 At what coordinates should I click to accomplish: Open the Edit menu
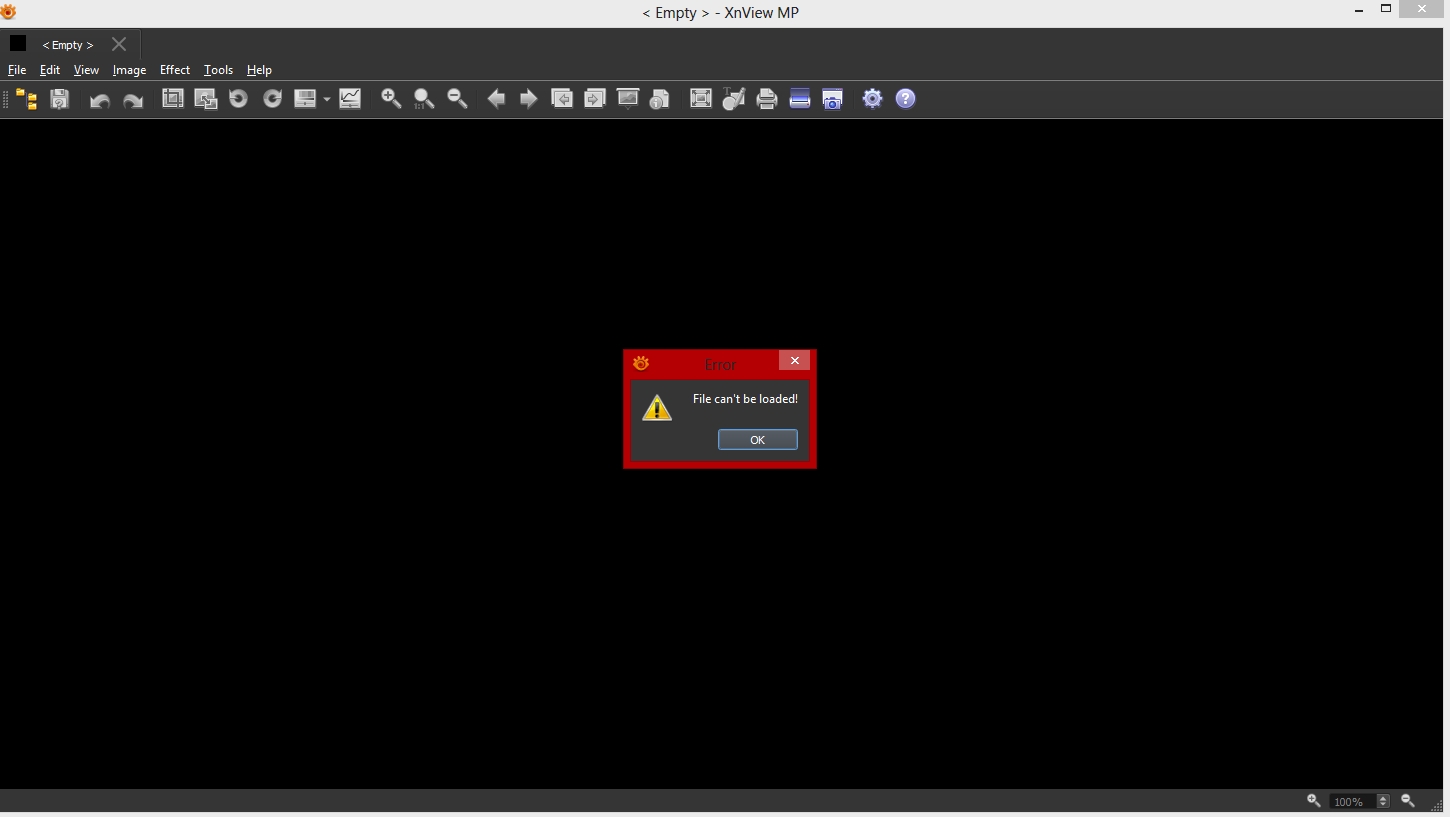50,70
